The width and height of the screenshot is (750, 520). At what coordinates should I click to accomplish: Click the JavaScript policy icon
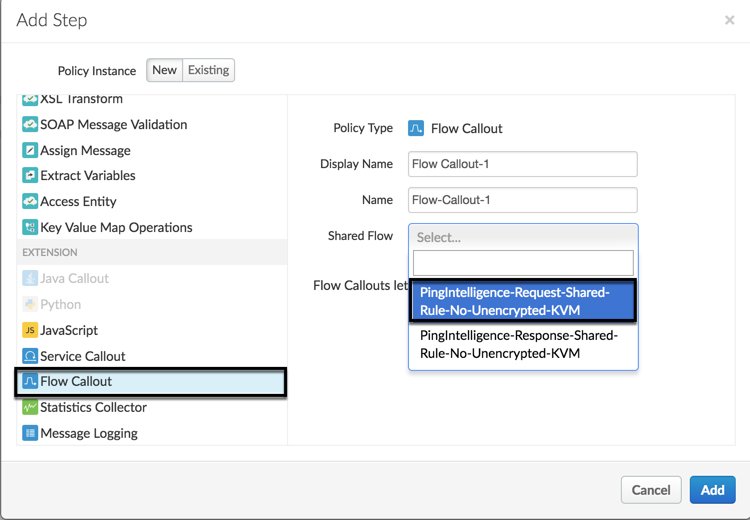tap(30, 330)
